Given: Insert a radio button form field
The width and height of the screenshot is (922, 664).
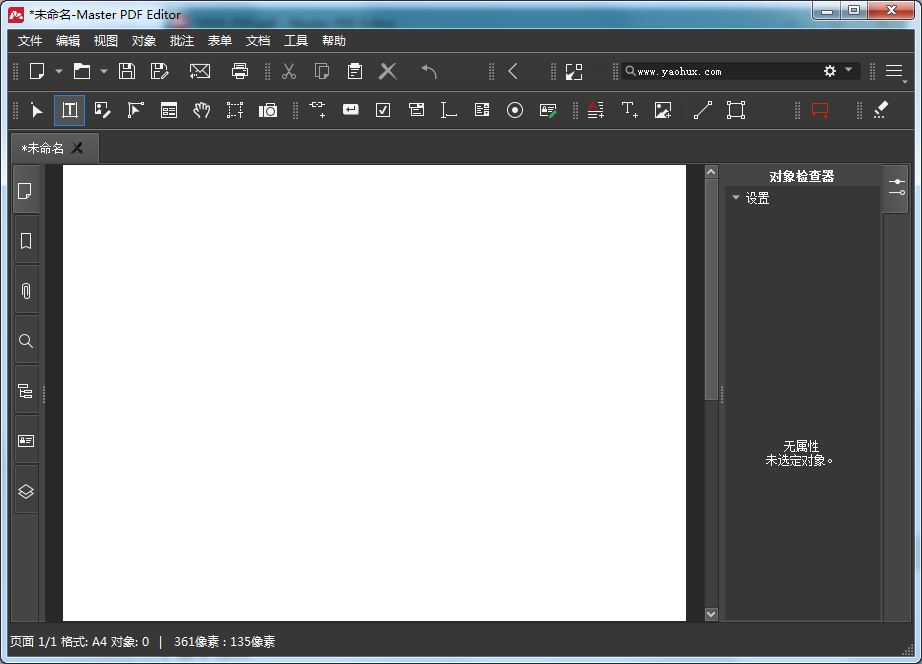Looking at the screenshot, I should tap(515, 110).
